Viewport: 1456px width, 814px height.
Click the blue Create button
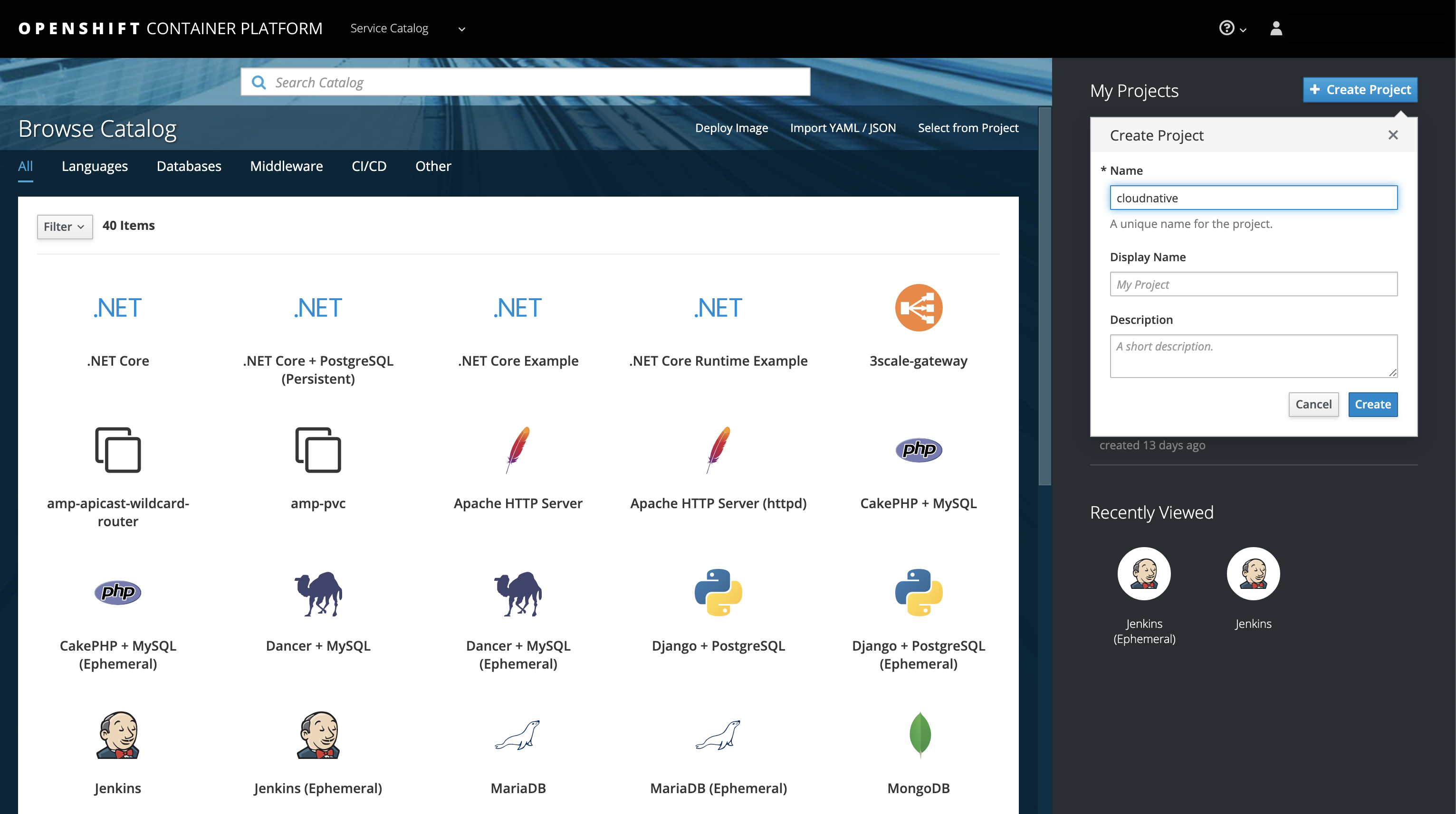[x=1372, y=405]
